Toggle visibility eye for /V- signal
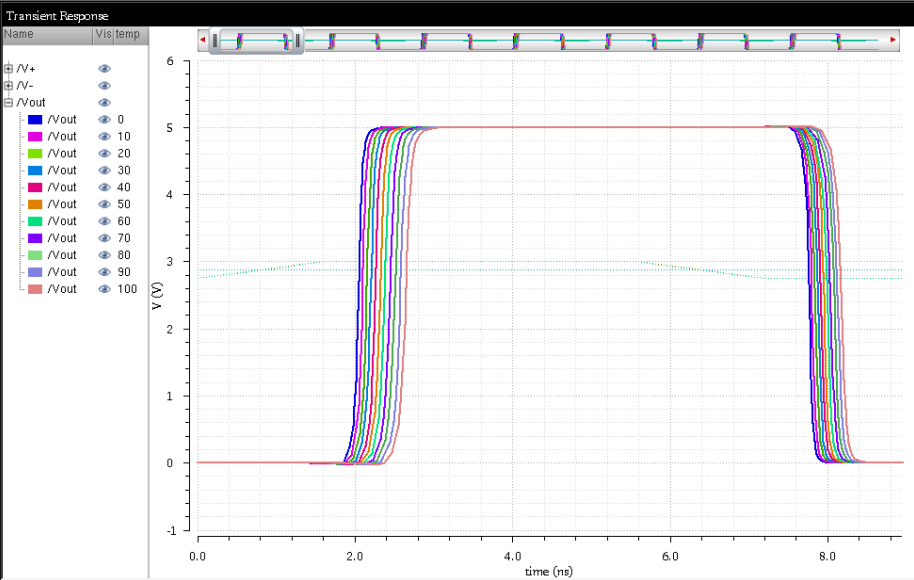Screen dimensions: 914x580 coord(104,86)
